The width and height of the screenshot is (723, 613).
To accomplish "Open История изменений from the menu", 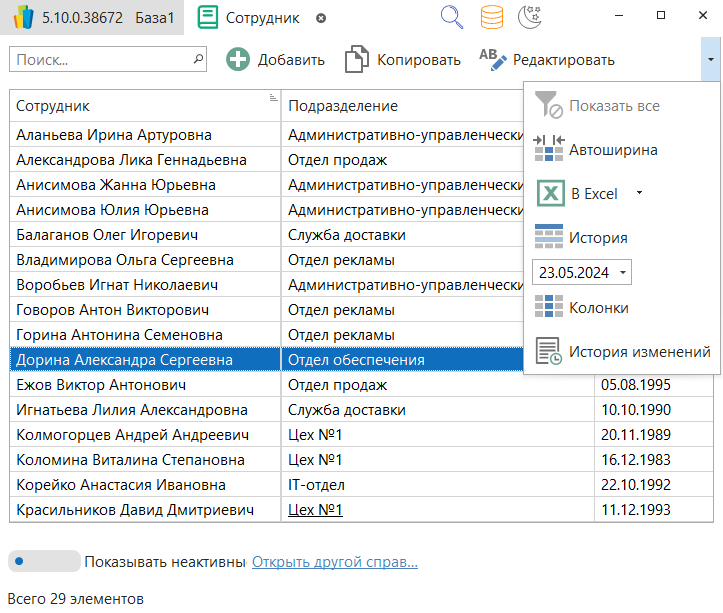I will (638, 351).
